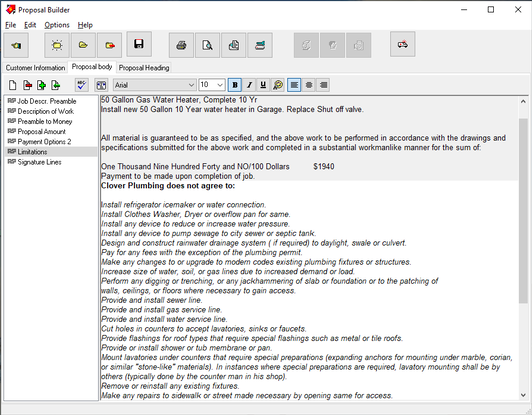The width and height of the screenshot is (532, 415).
Task: Open the Help menu
Action: (x=85, y=25)
